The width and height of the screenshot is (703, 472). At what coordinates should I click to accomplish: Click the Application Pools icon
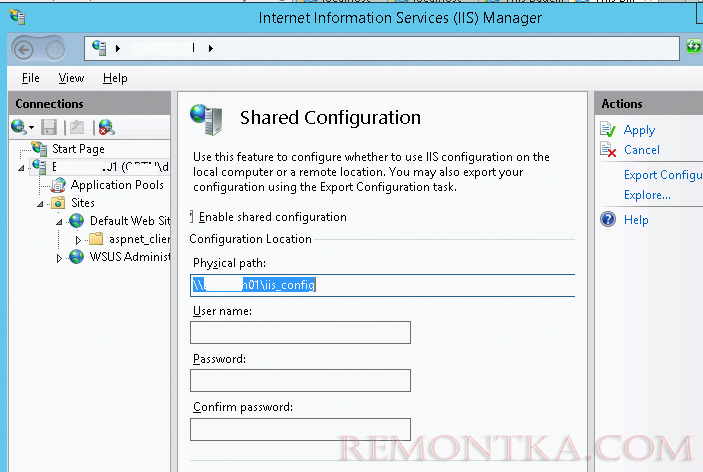[58, 185]
